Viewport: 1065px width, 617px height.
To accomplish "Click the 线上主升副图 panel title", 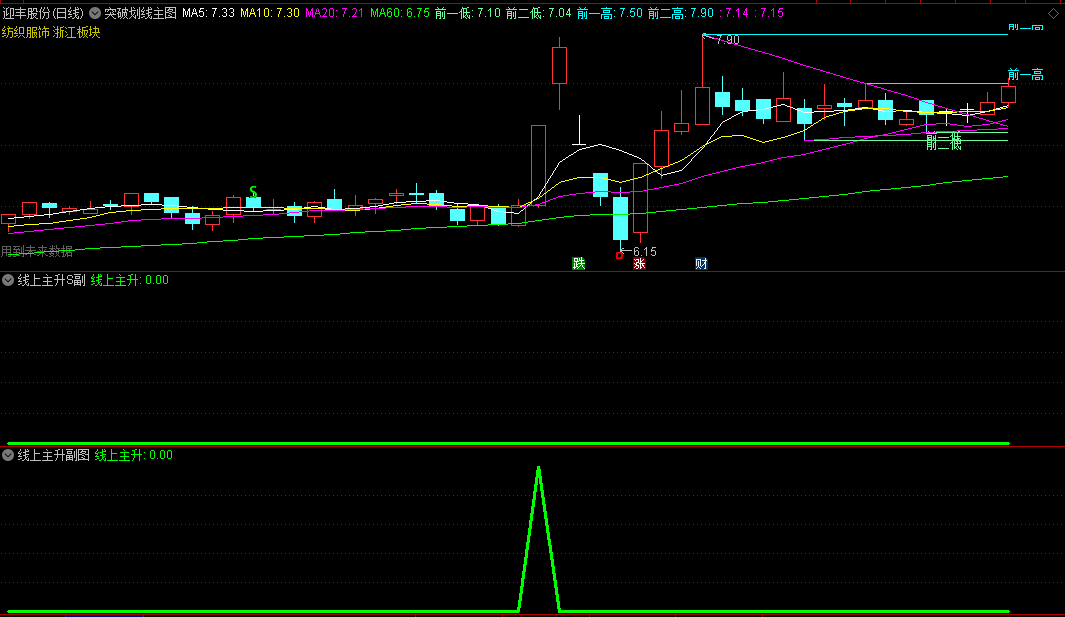I will [54, 455].
